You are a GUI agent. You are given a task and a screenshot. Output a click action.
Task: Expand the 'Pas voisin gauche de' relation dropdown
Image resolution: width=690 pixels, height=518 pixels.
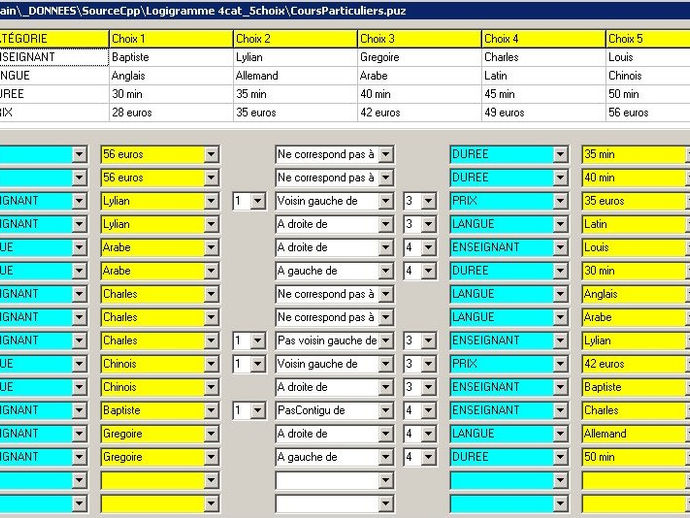coord(386,341)
